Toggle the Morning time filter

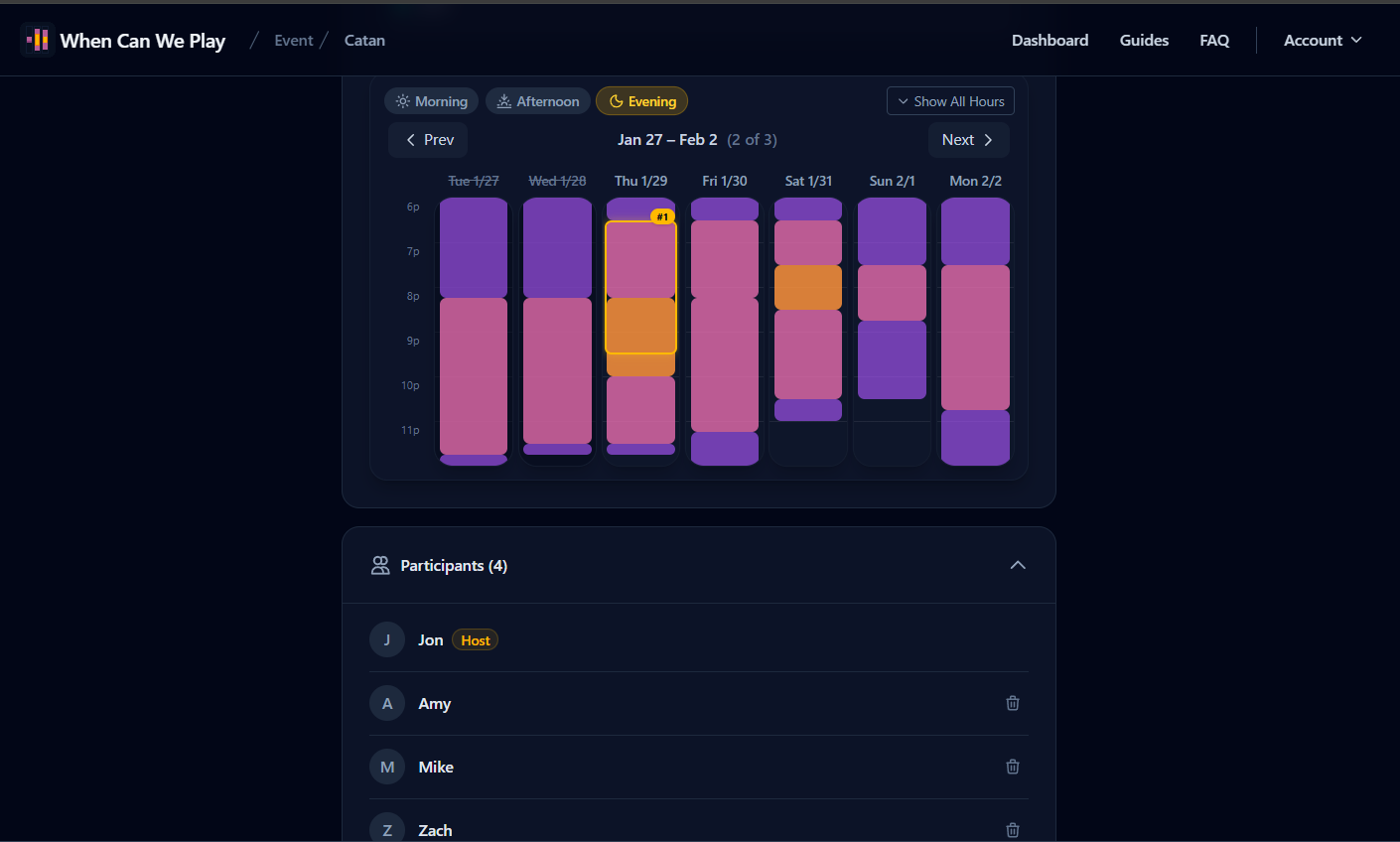coord(432,101)
